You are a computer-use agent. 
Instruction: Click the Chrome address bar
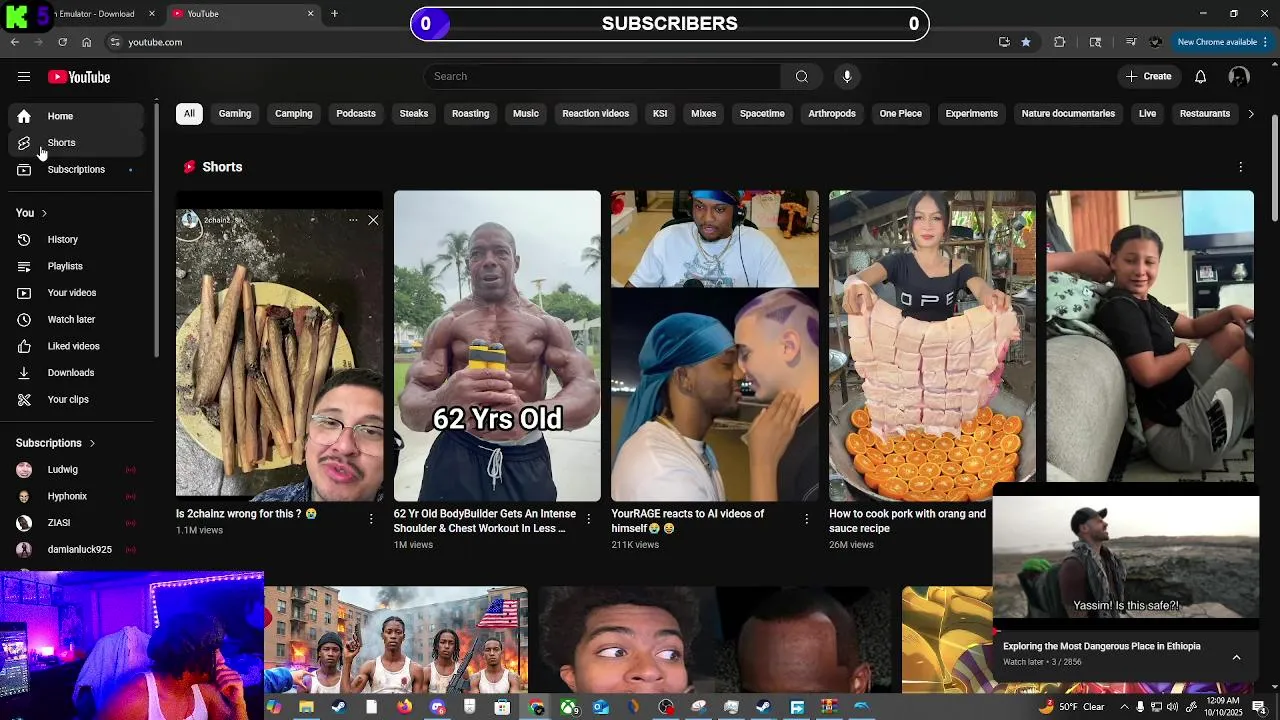click(x=550, y=42)
